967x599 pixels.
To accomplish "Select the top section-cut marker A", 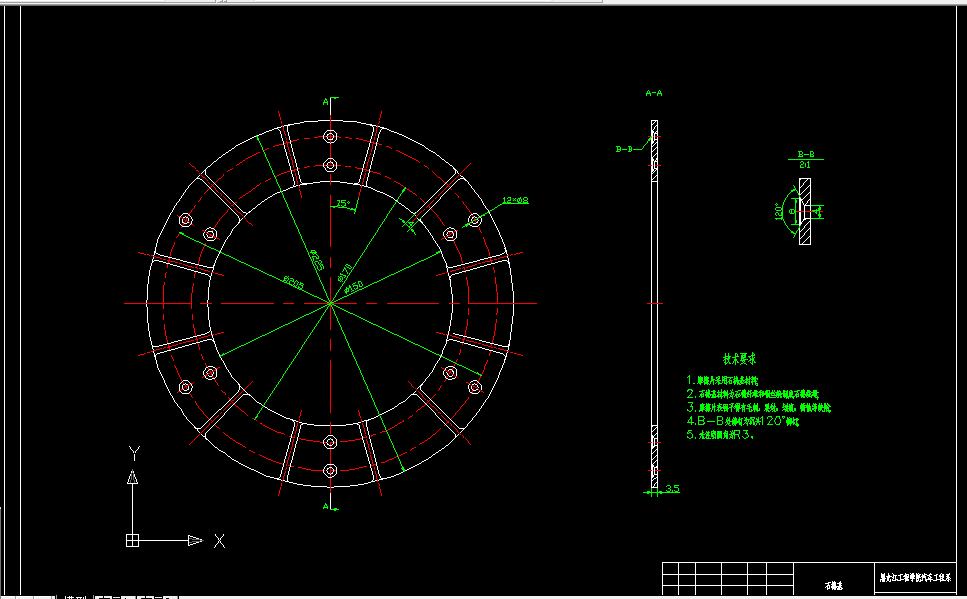I will (326, 102).
